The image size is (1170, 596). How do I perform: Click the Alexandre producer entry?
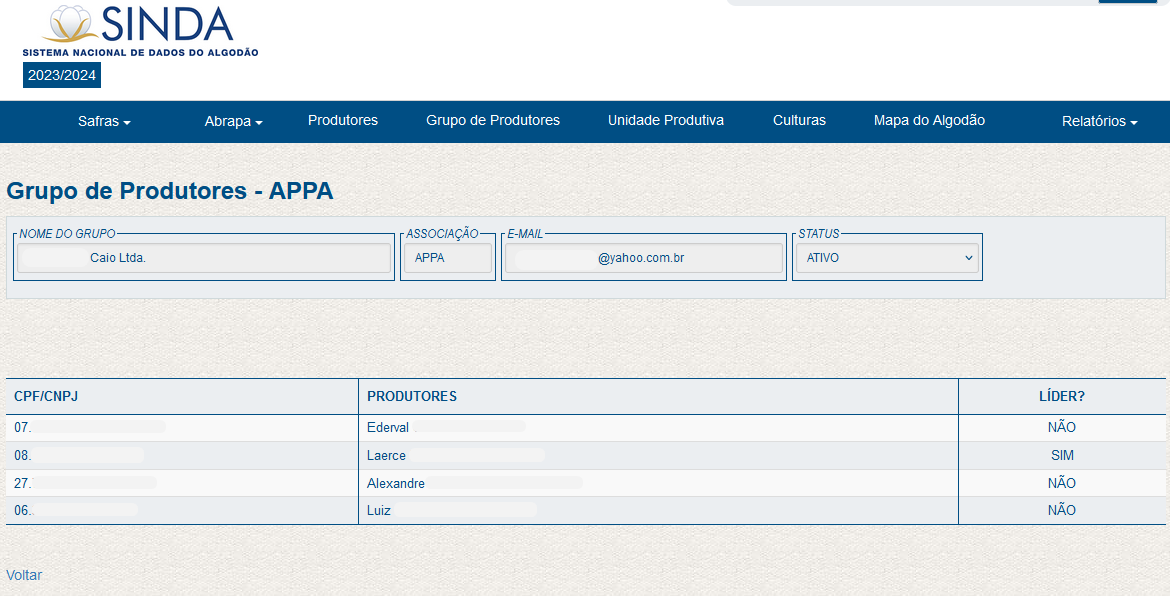pos(396,484)
